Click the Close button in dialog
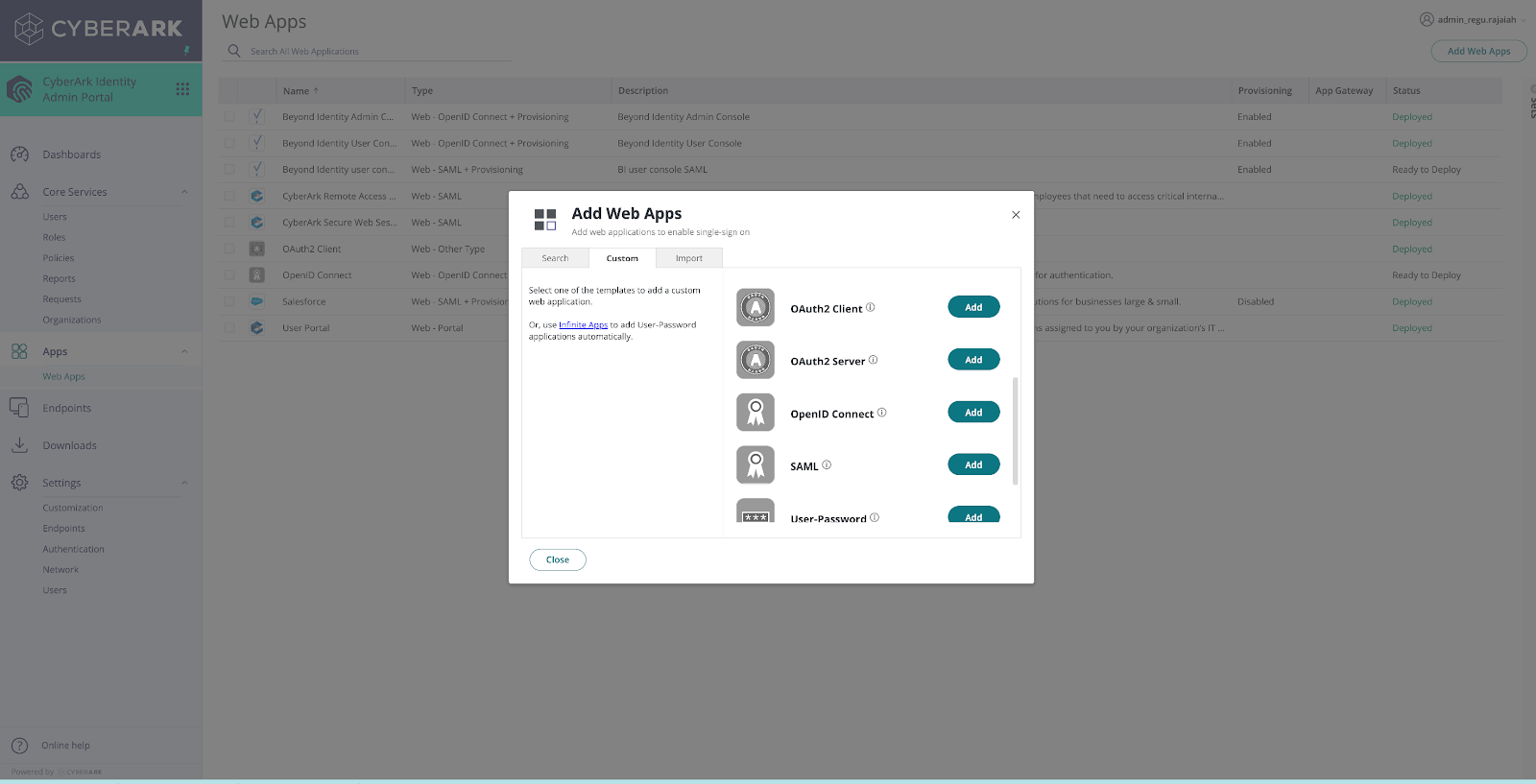The width and height of the screenshot is (1536, 784). coord(558,559)
